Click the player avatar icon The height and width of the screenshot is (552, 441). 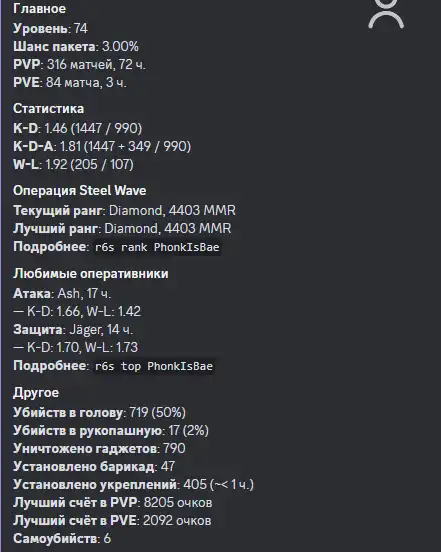click(386, 14)
